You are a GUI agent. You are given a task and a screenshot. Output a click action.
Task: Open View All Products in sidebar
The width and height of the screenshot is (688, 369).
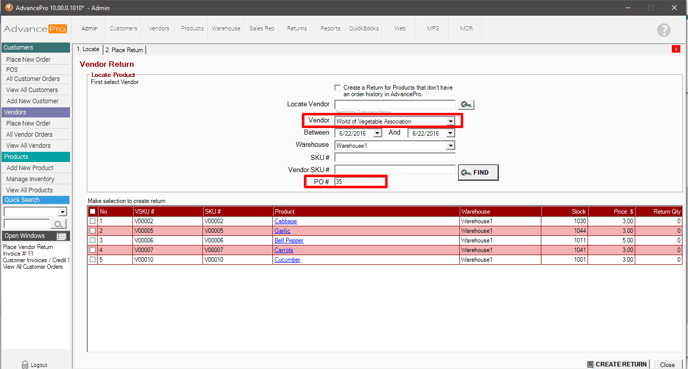pyautogui.click(x=29, y=190)
